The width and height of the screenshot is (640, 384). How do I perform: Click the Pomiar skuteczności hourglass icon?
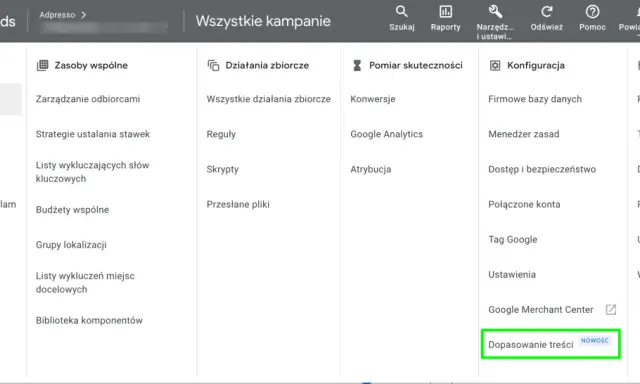pos(357,65)
